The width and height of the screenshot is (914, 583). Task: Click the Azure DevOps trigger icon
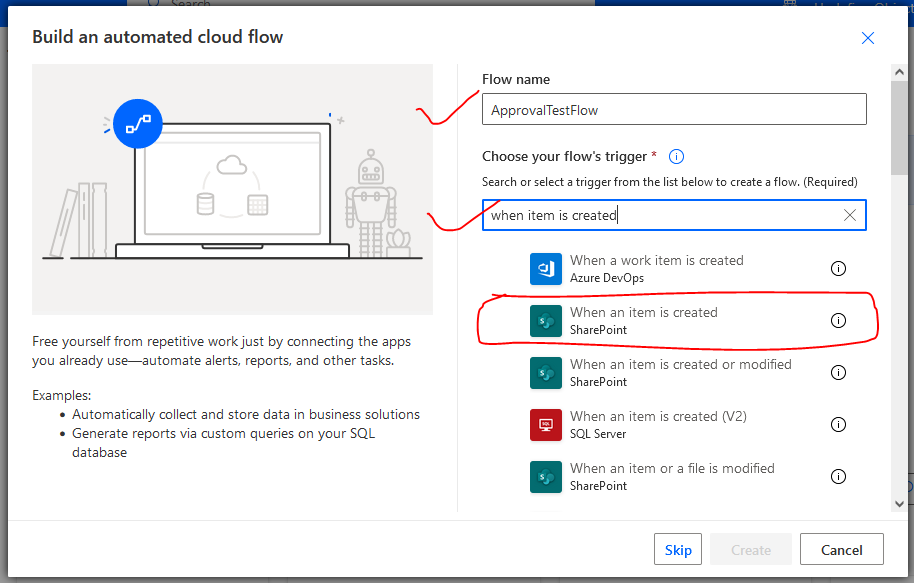click(546, 269)
